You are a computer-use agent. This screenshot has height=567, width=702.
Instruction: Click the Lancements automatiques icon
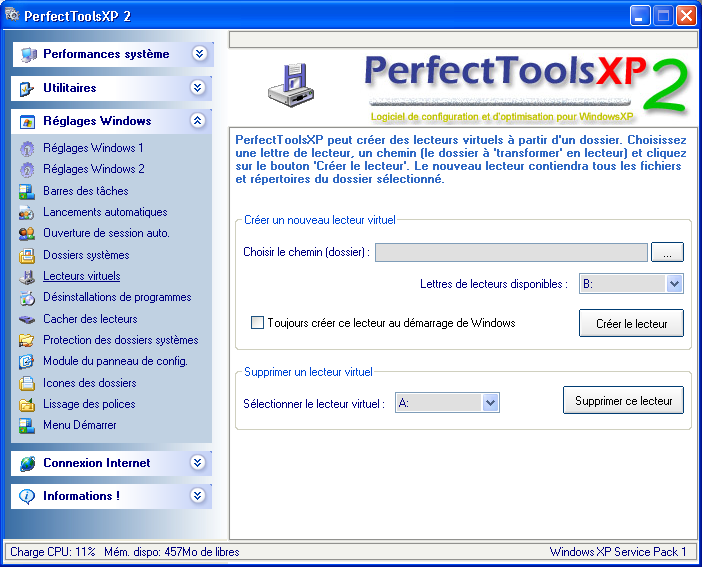26,213
